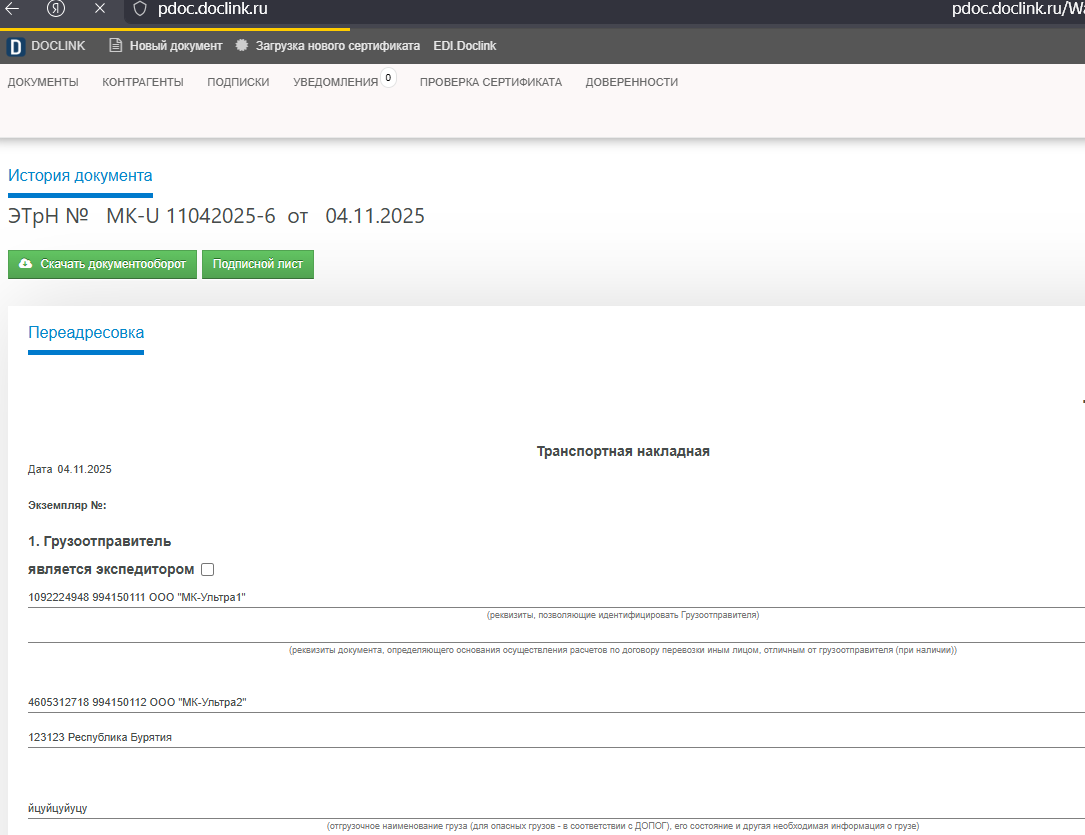Open ПРОВЕРКА СЕРТИФИКАТА menu item
Viewport: 1085px width, 835px height.
pyautogui.click(x=491, y=82)
